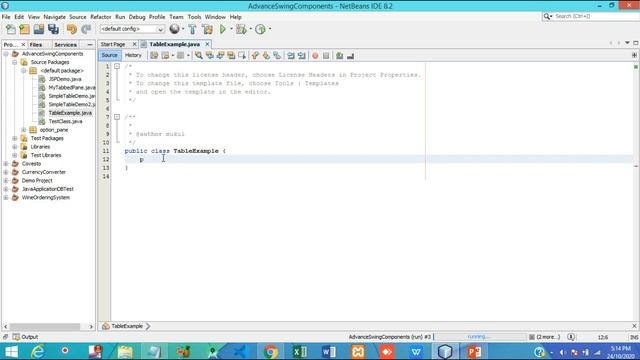Open the Refactor menu
Image resolution: width=640 pixels, height=360 pixels.
click(x=101, y=17)
